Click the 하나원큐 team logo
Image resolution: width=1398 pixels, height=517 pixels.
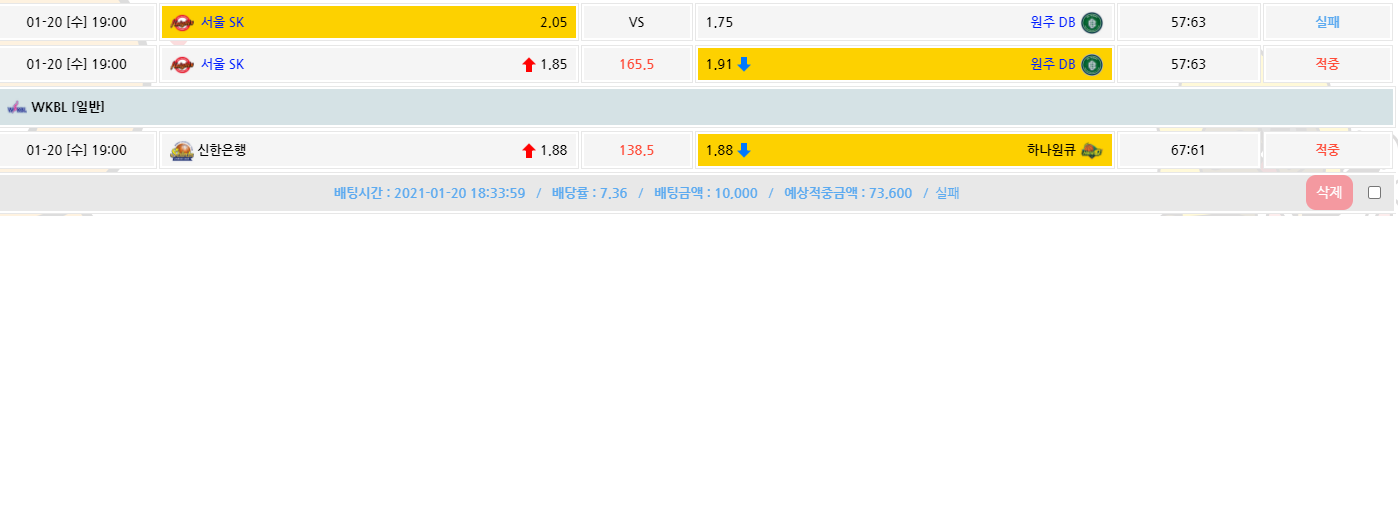click(1092, 151)
